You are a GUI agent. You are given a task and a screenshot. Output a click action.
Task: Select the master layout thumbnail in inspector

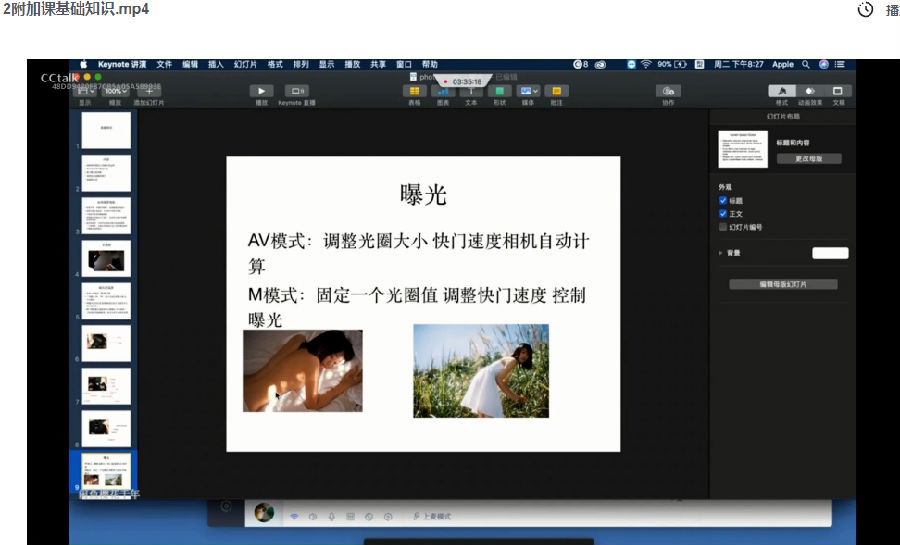[743, 149]
